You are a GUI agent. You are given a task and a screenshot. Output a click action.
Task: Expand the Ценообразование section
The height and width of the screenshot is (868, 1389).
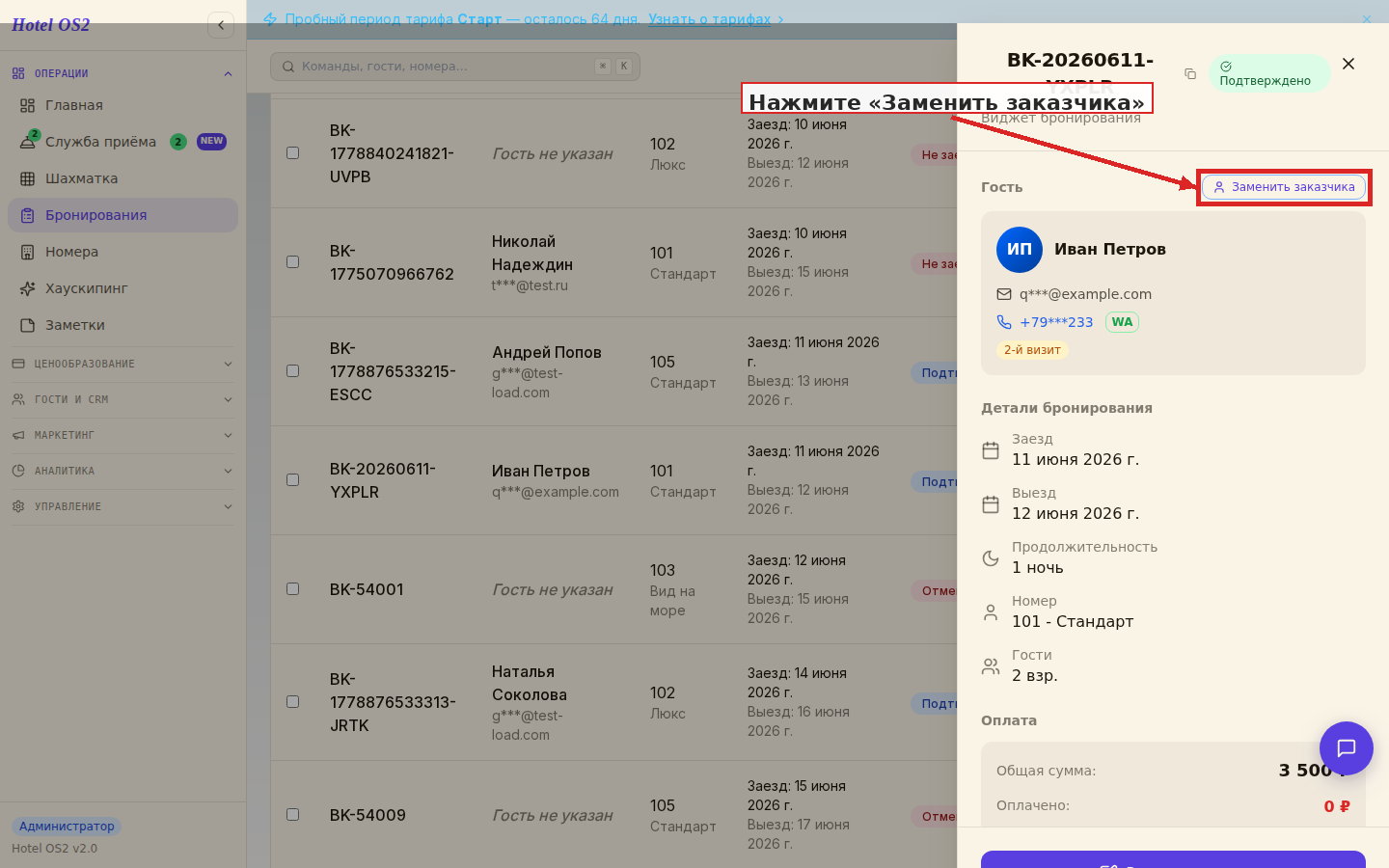123,365
